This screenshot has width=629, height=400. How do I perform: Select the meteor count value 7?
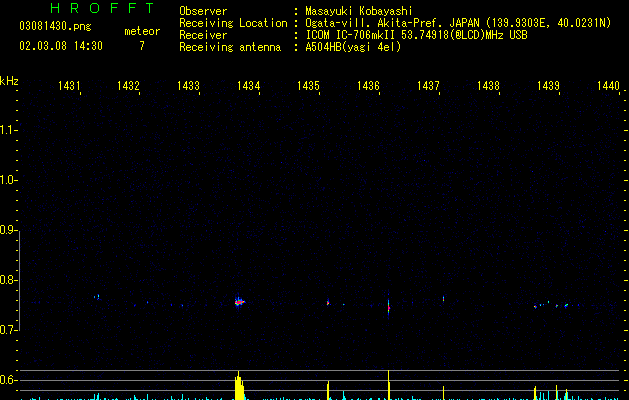coord(142,46)
